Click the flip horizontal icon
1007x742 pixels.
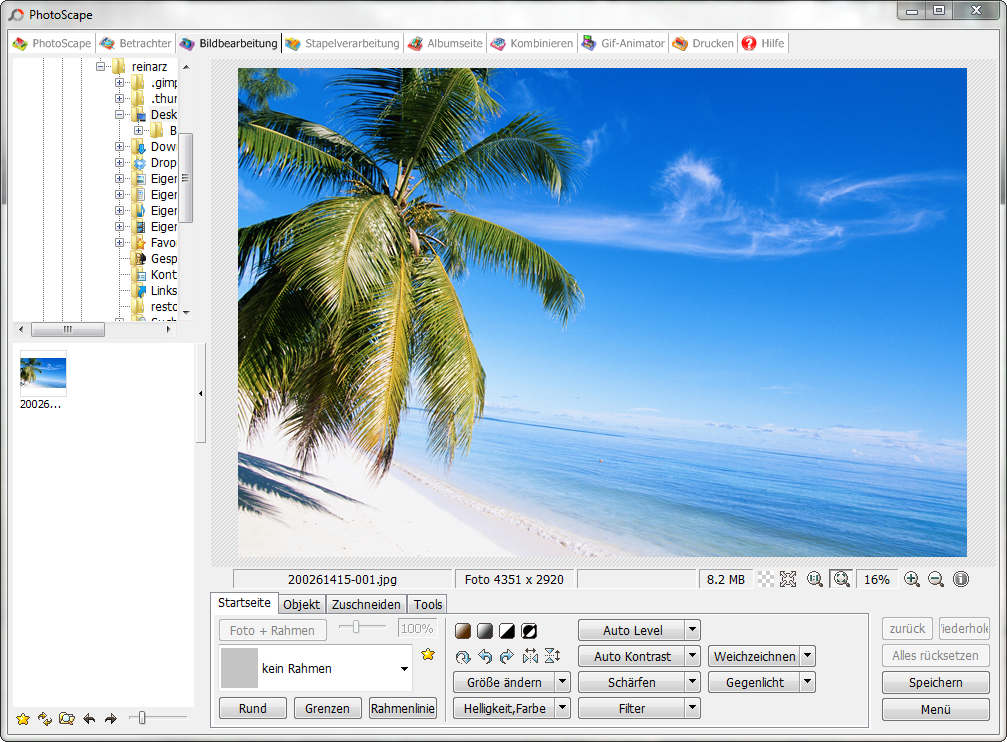[x=530, y=657]
